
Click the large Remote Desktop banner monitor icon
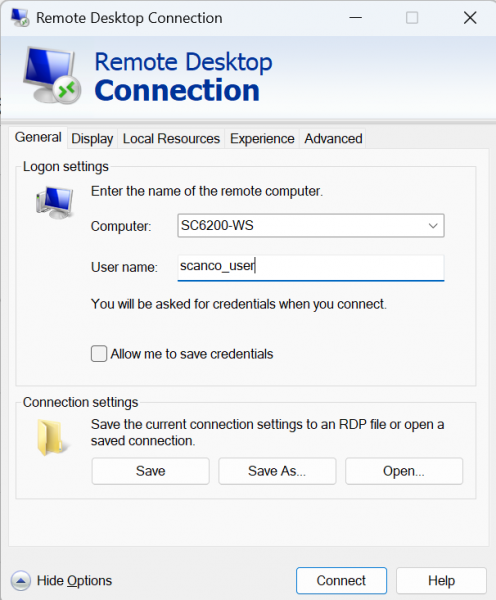point(52,75)
